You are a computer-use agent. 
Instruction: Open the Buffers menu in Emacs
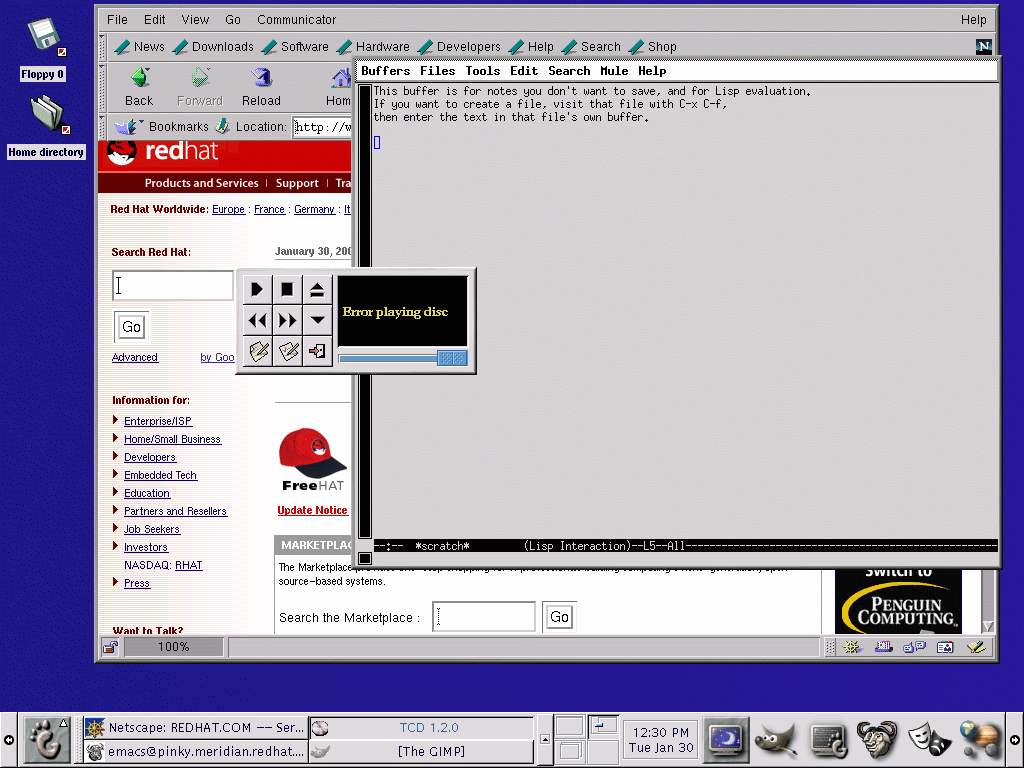[x=385, y=71]
